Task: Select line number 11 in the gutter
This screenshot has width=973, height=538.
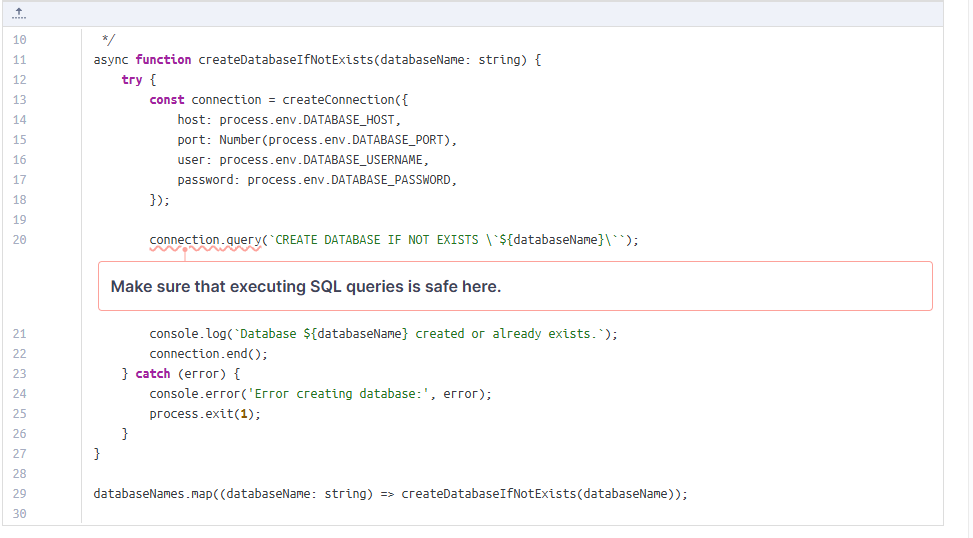Action: [x=19, y=60]
